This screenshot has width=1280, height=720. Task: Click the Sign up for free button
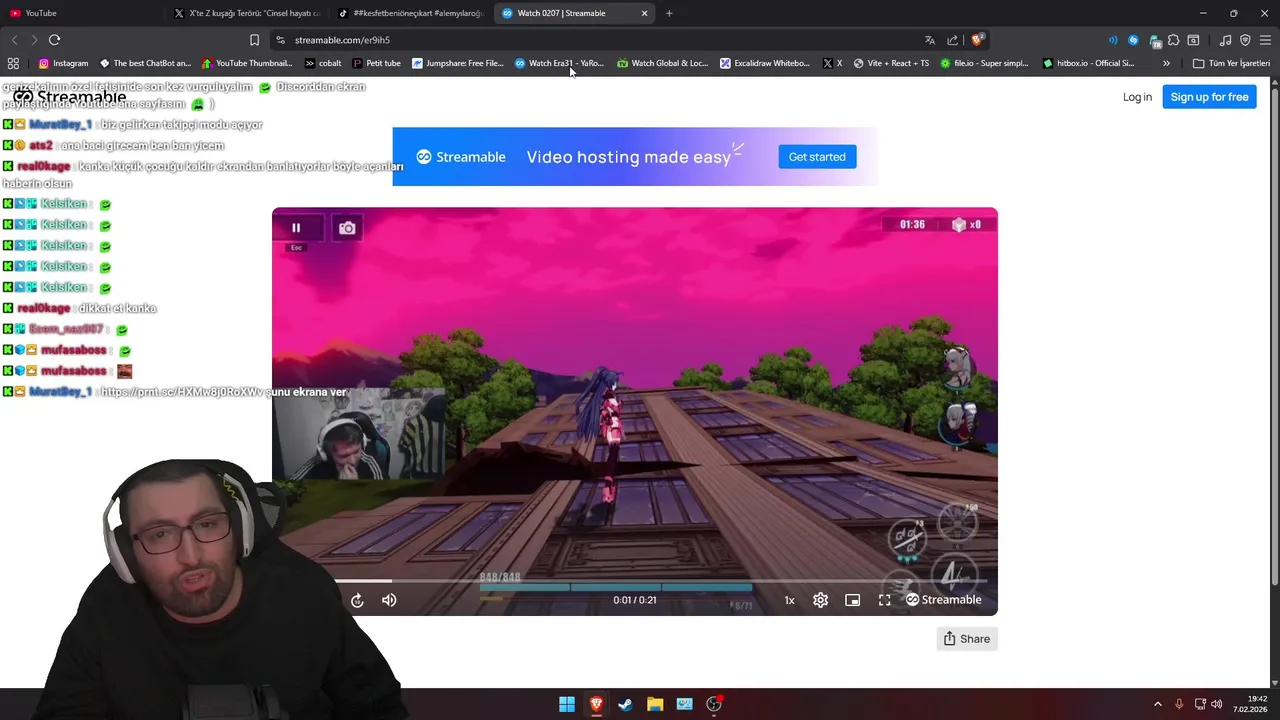tap(1209, 97)
